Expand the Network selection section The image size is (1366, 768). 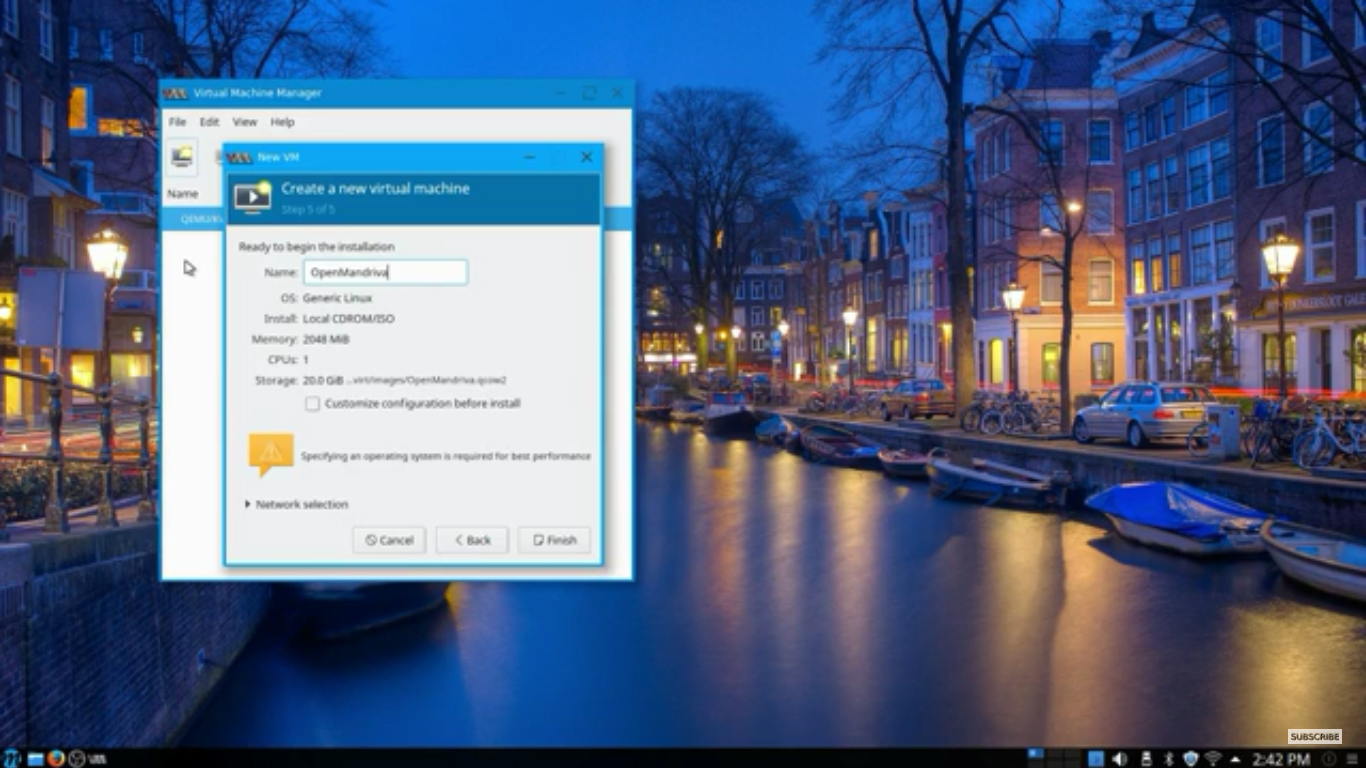pyautogui.click(x=296, y=504)
